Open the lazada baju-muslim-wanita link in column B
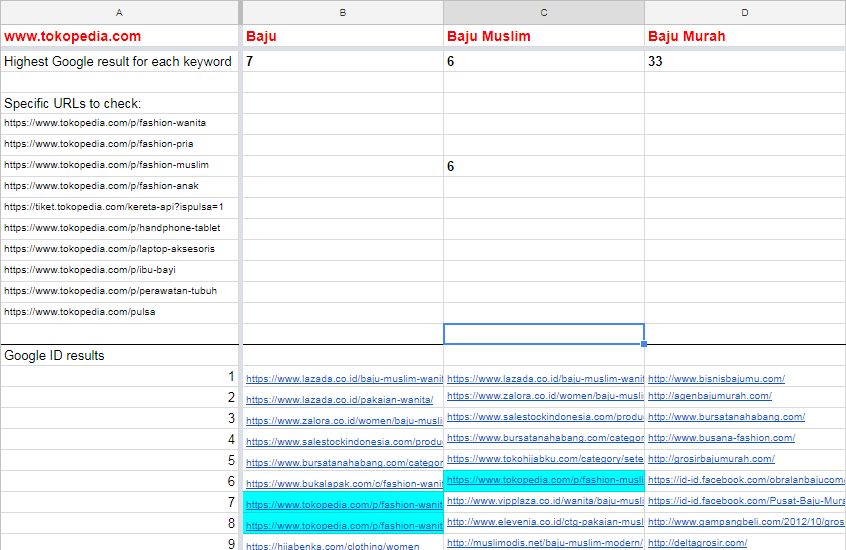Viewport: 846px width, 550px height. point(344,379)
